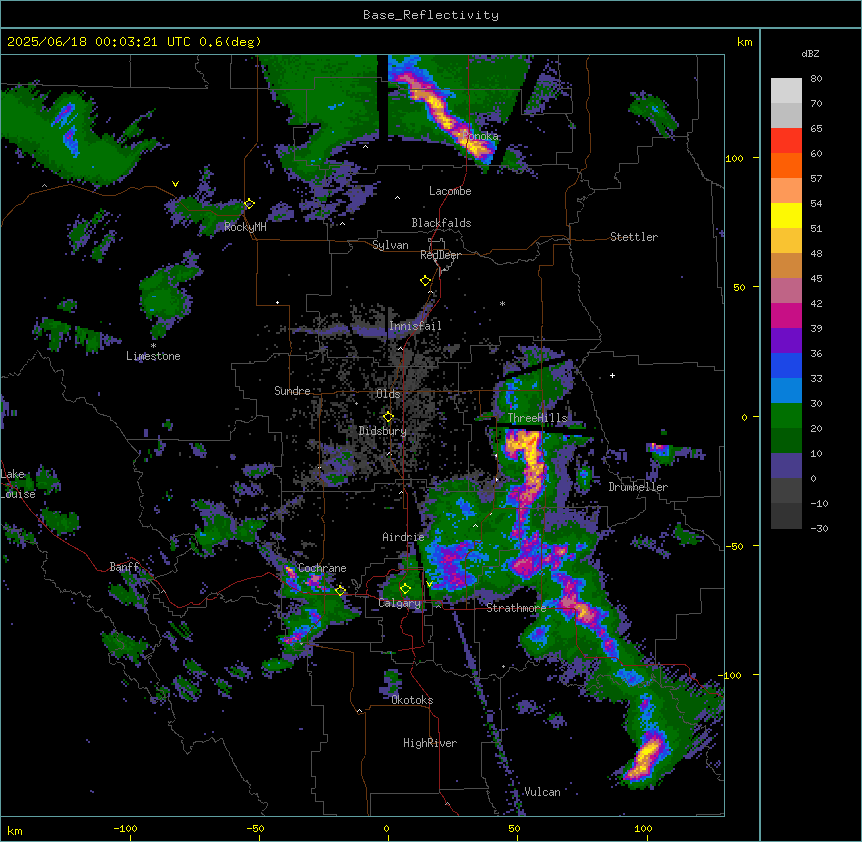Click the Stettler label

pyautogui.click(x=634, y=237)
